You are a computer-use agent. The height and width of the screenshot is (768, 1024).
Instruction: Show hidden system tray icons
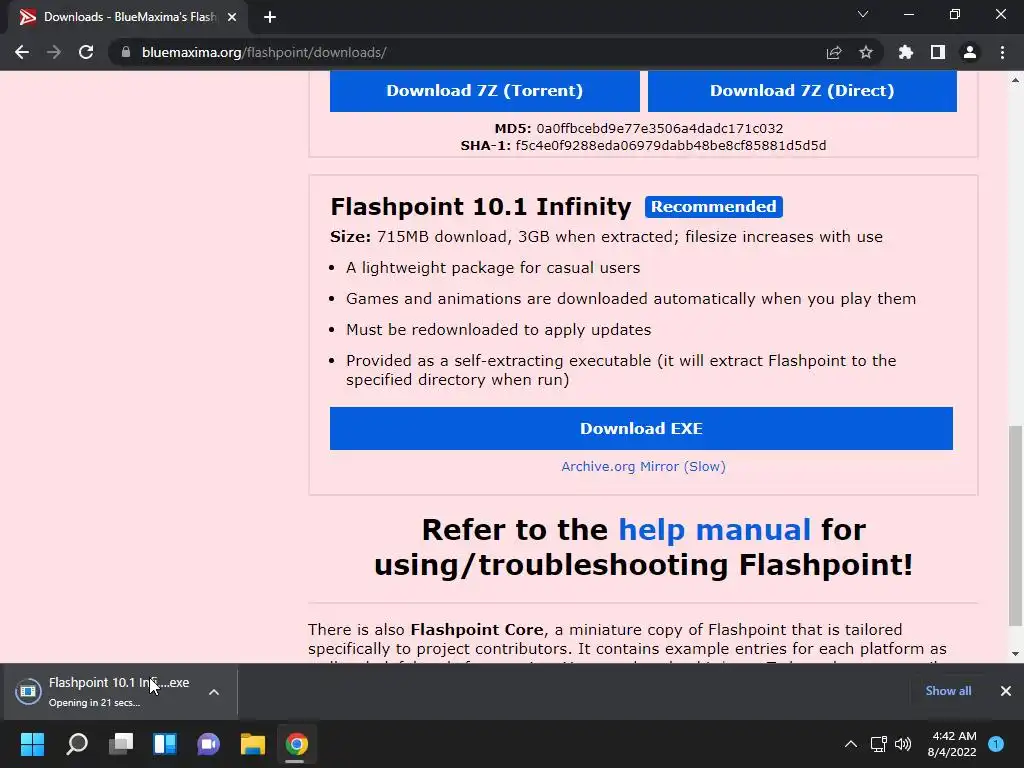point(850,744)
